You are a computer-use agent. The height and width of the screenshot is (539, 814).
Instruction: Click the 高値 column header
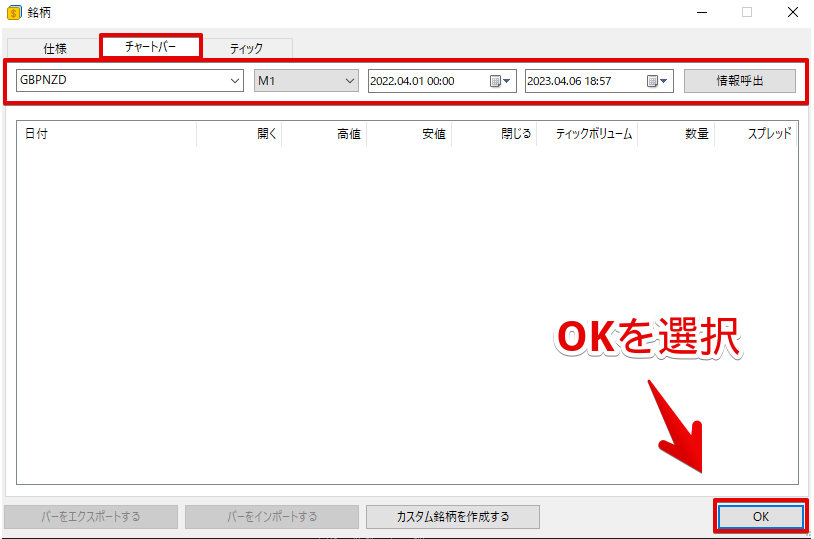[x=325, y=134]
